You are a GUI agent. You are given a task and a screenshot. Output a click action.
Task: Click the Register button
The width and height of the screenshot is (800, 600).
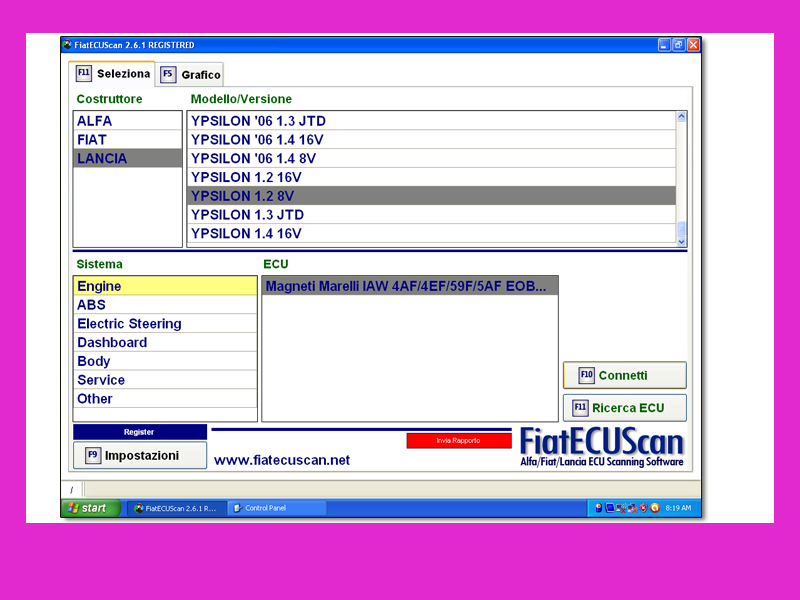point(139,432)
